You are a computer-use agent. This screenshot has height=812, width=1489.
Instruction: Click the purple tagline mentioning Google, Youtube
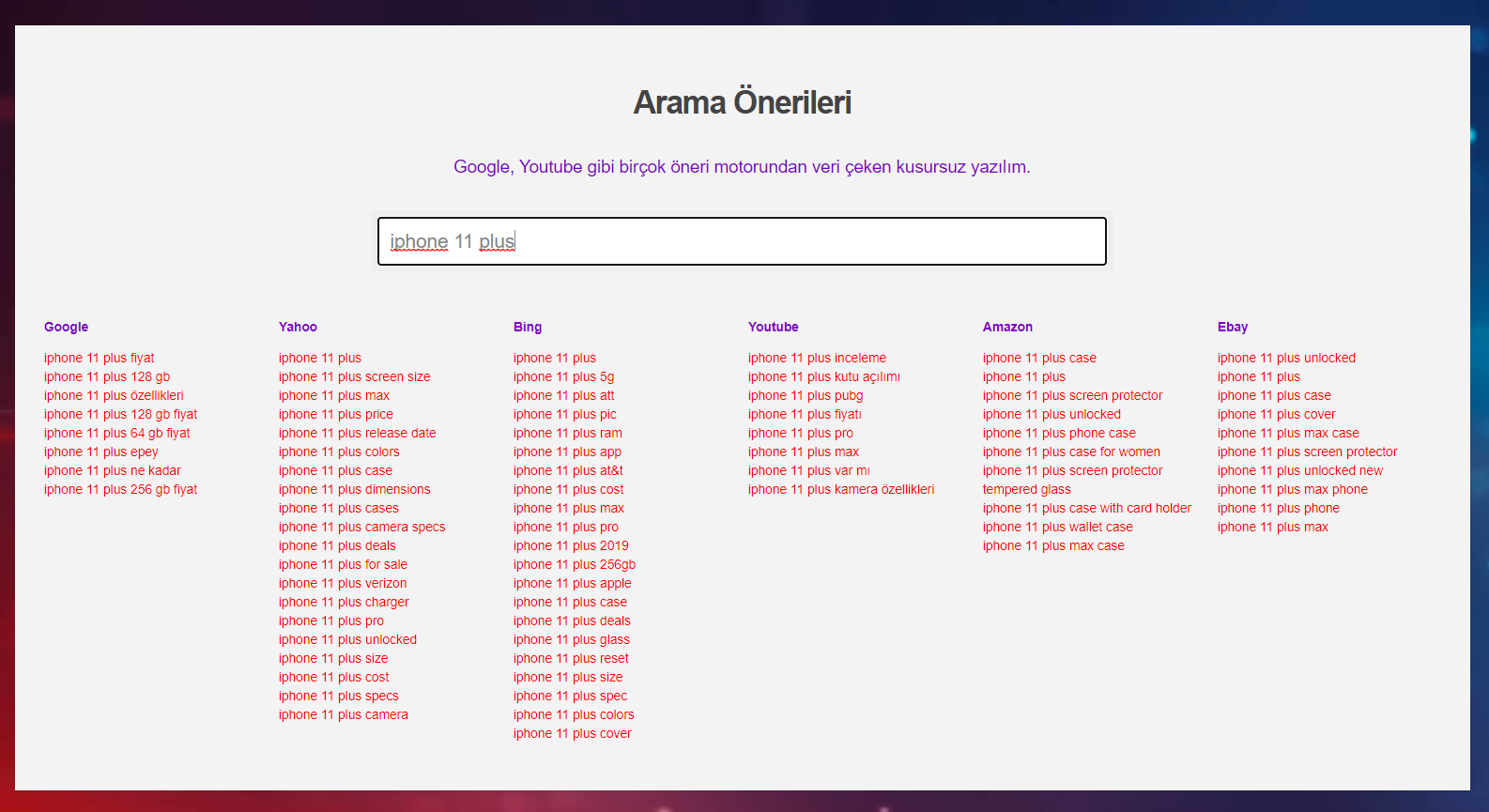coord(742,167)
